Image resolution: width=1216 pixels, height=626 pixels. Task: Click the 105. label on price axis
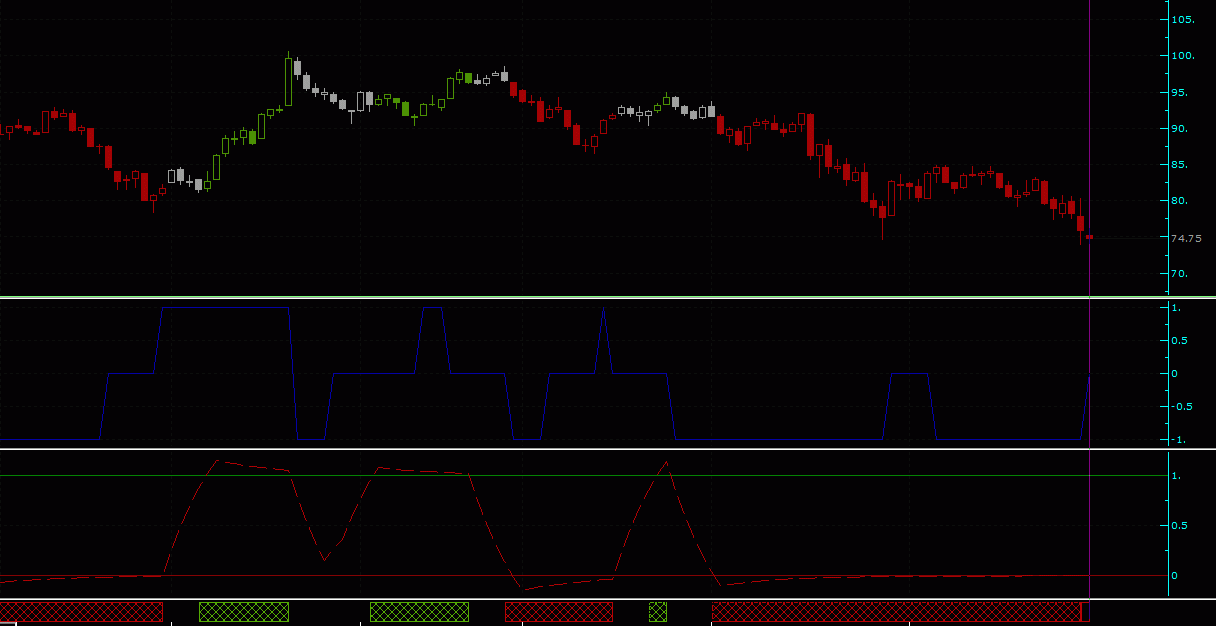pos(1183,20)
